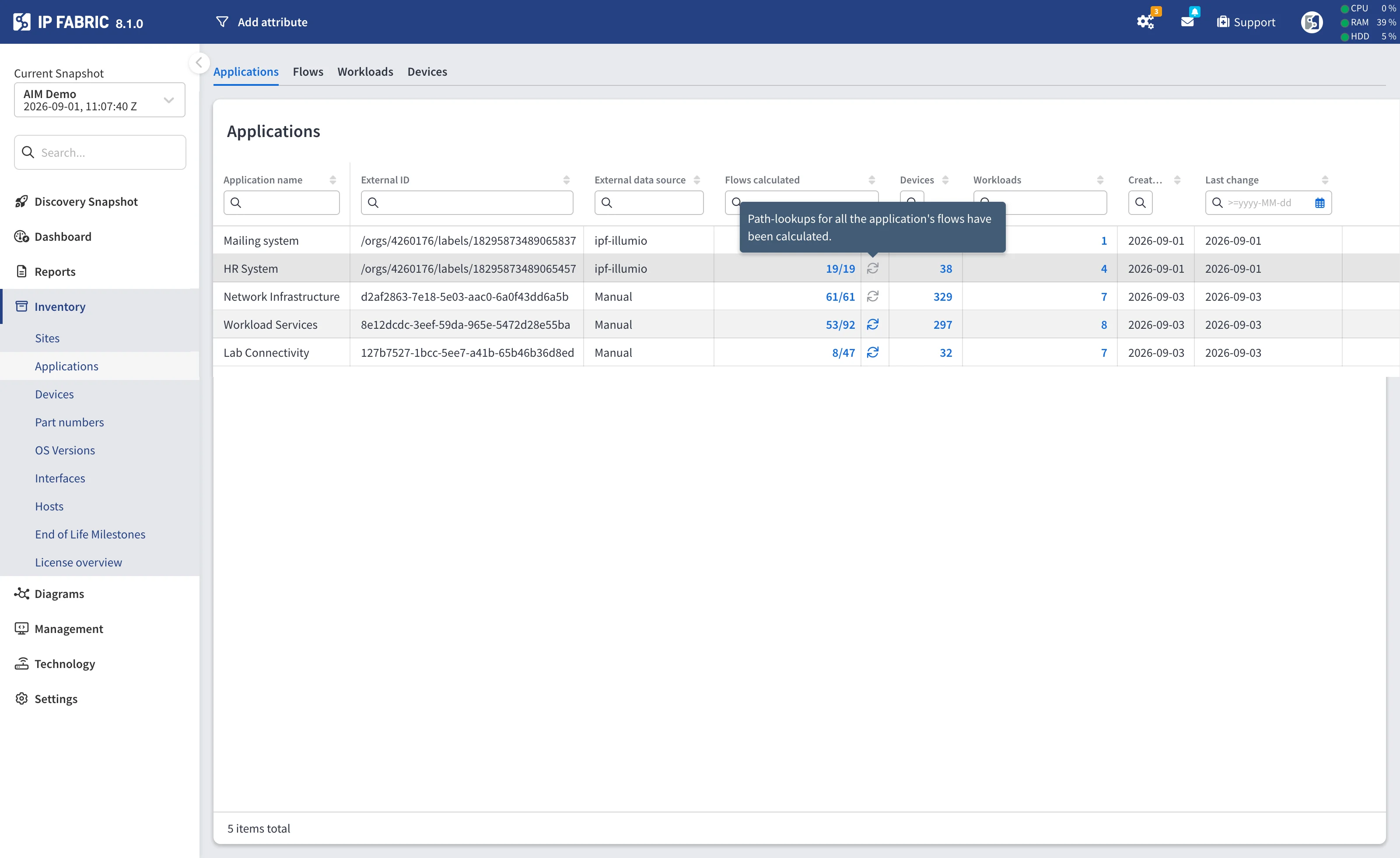Collapse the Inventory section
The width and height of the screenshot is (1400, 858).
pyautogui.click(x=59, y=306)
